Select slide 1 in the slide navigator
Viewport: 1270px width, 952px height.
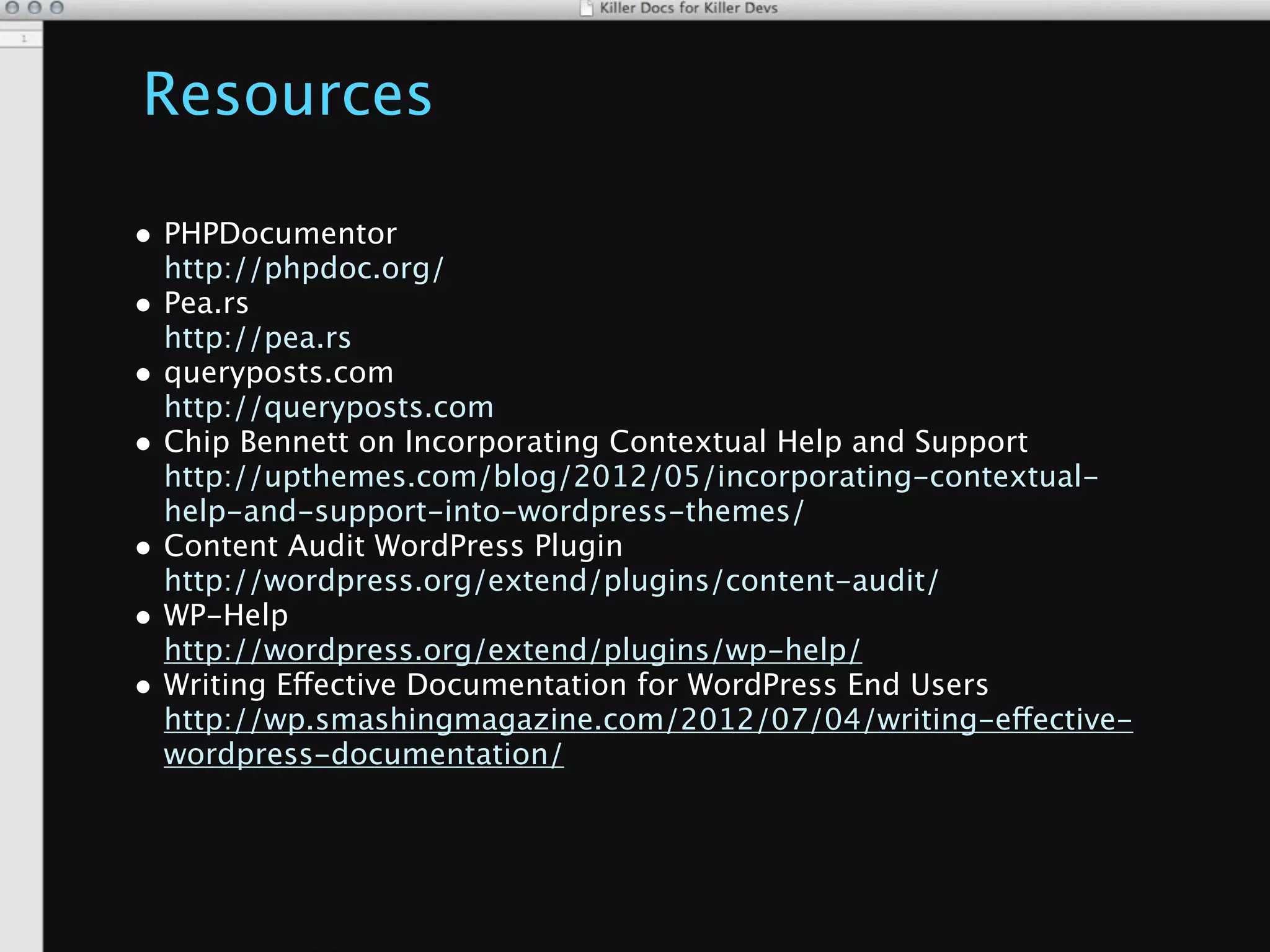point(21,38)
